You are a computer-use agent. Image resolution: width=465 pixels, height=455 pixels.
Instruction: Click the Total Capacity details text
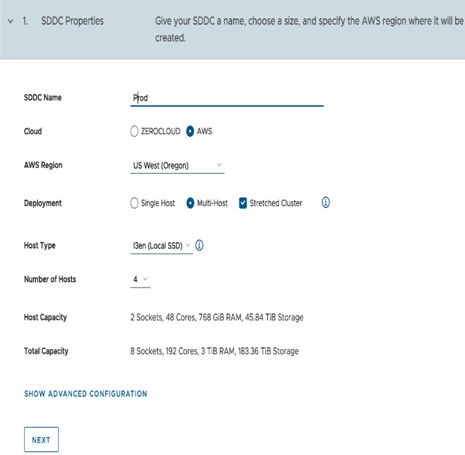click(x=214, y=351)
